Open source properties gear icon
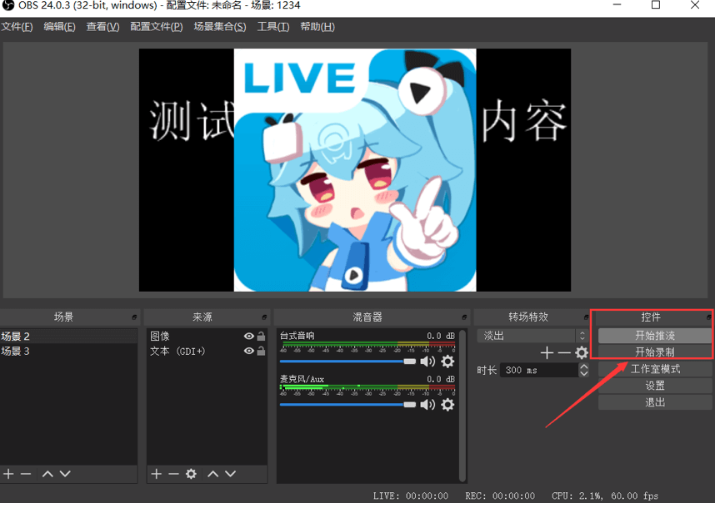Viewport: 715px width, 505px height. tap(191, 474)
